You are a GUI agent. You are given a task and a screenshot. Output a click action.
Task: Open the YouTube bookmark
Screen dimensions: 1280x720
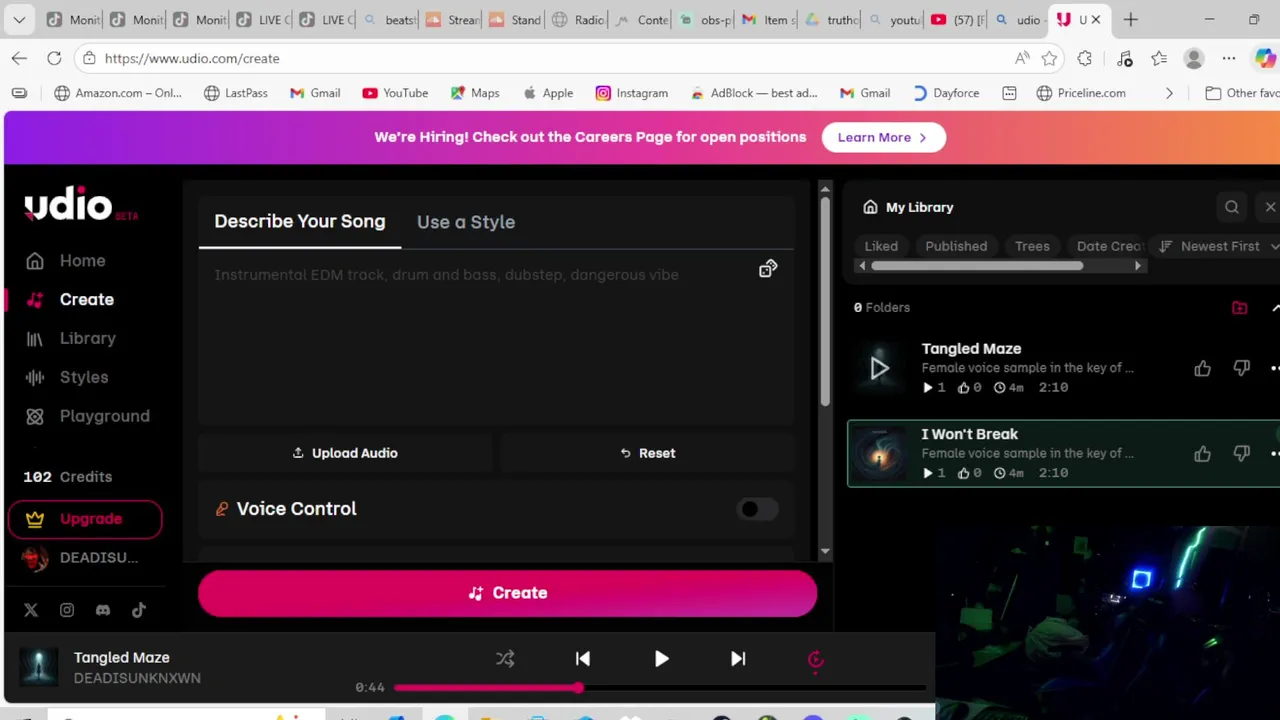click(x=395, y=93)
